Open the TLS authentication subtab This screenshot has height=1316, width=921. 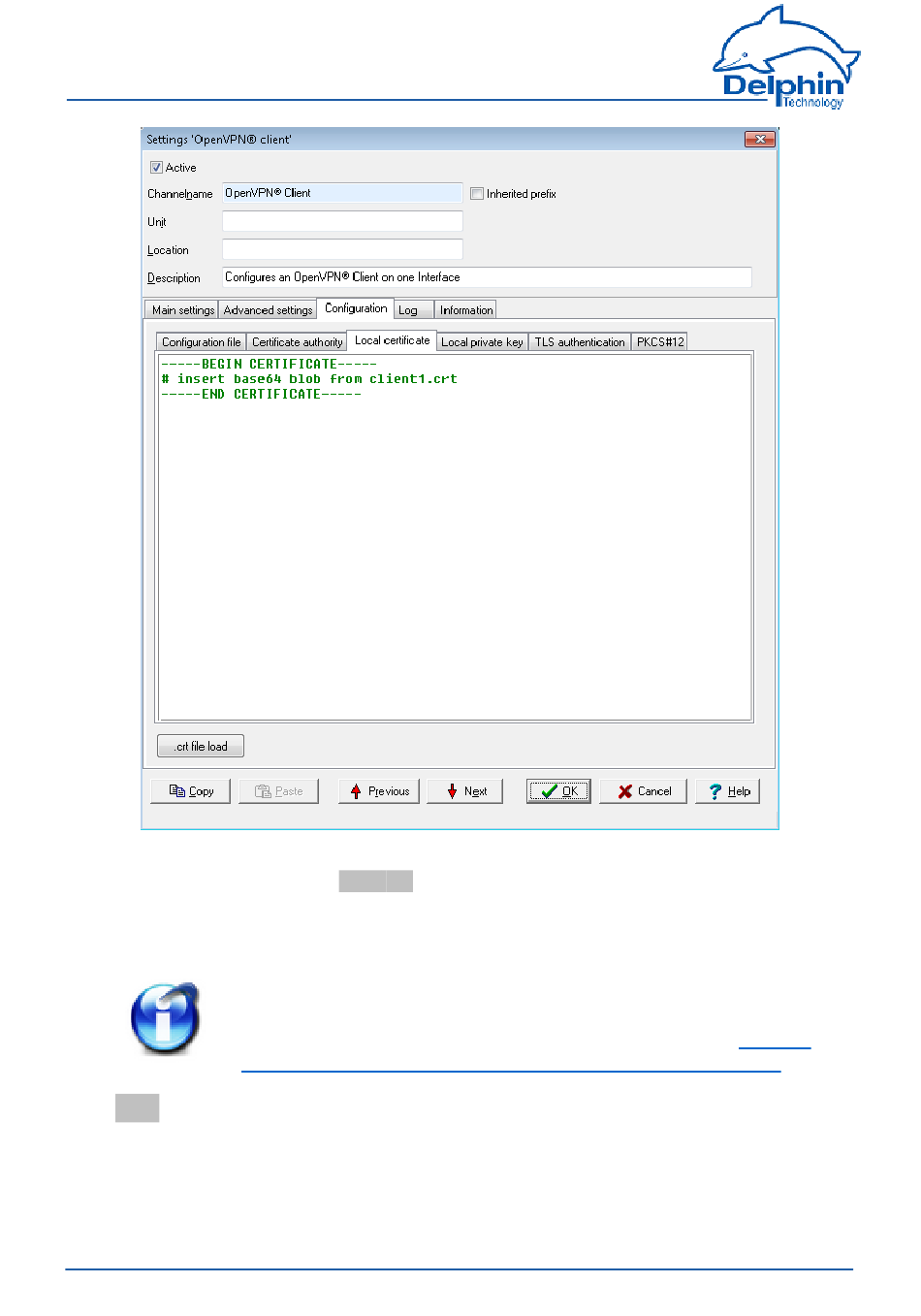pos(580,342)
